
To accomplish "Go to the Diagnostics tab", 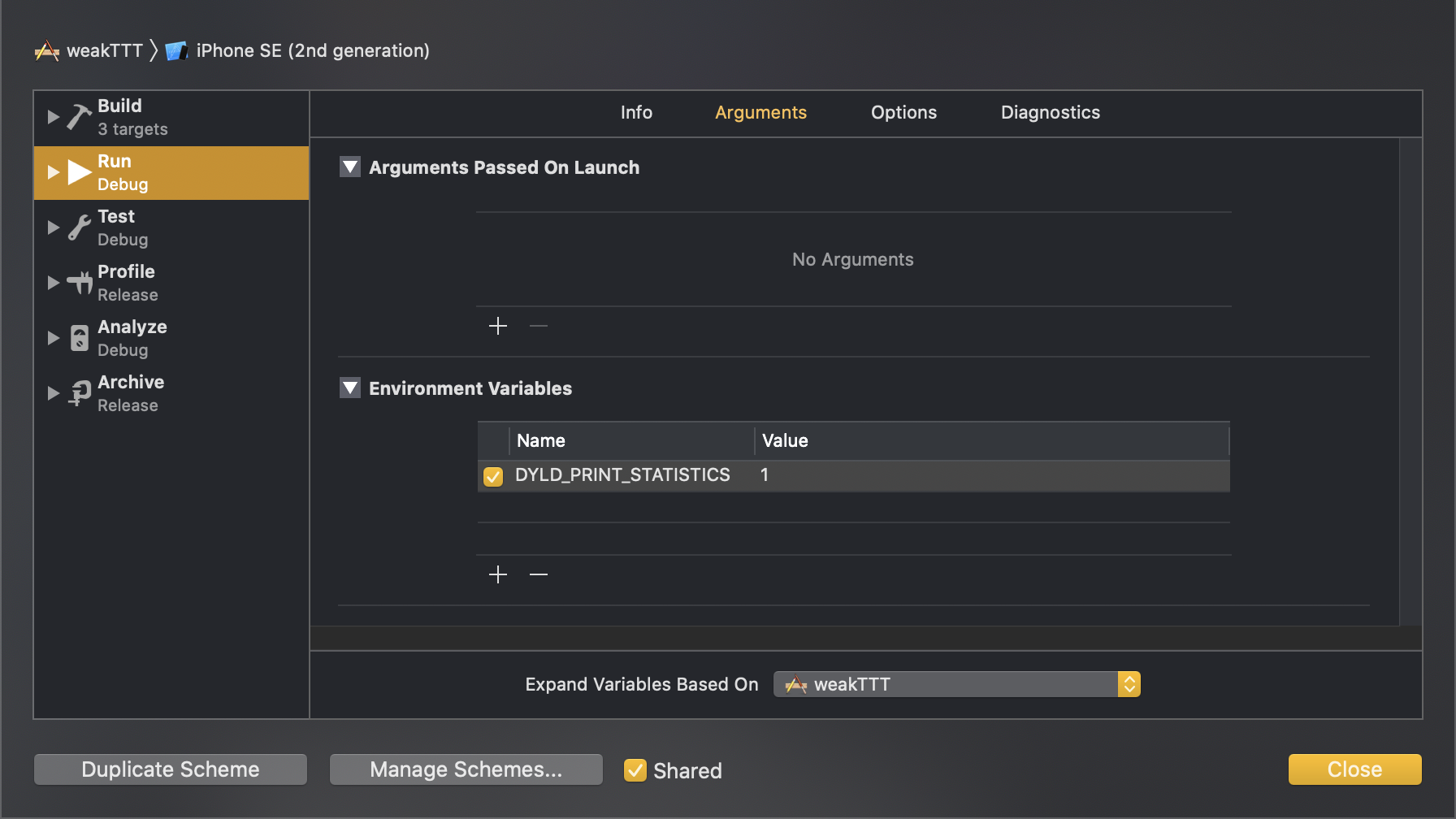I will (1050, 112).
